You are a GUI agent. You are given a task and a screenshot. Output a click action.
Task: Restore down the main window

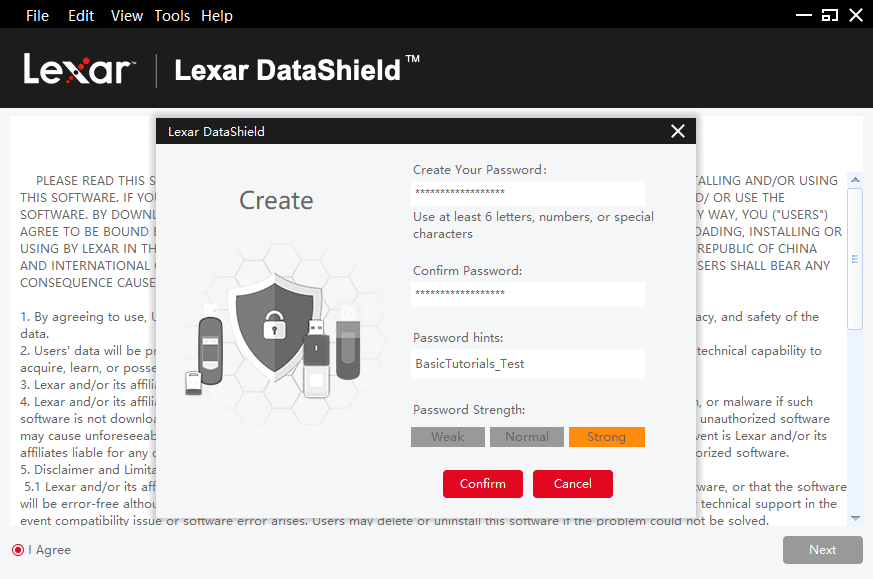[829, 15]
